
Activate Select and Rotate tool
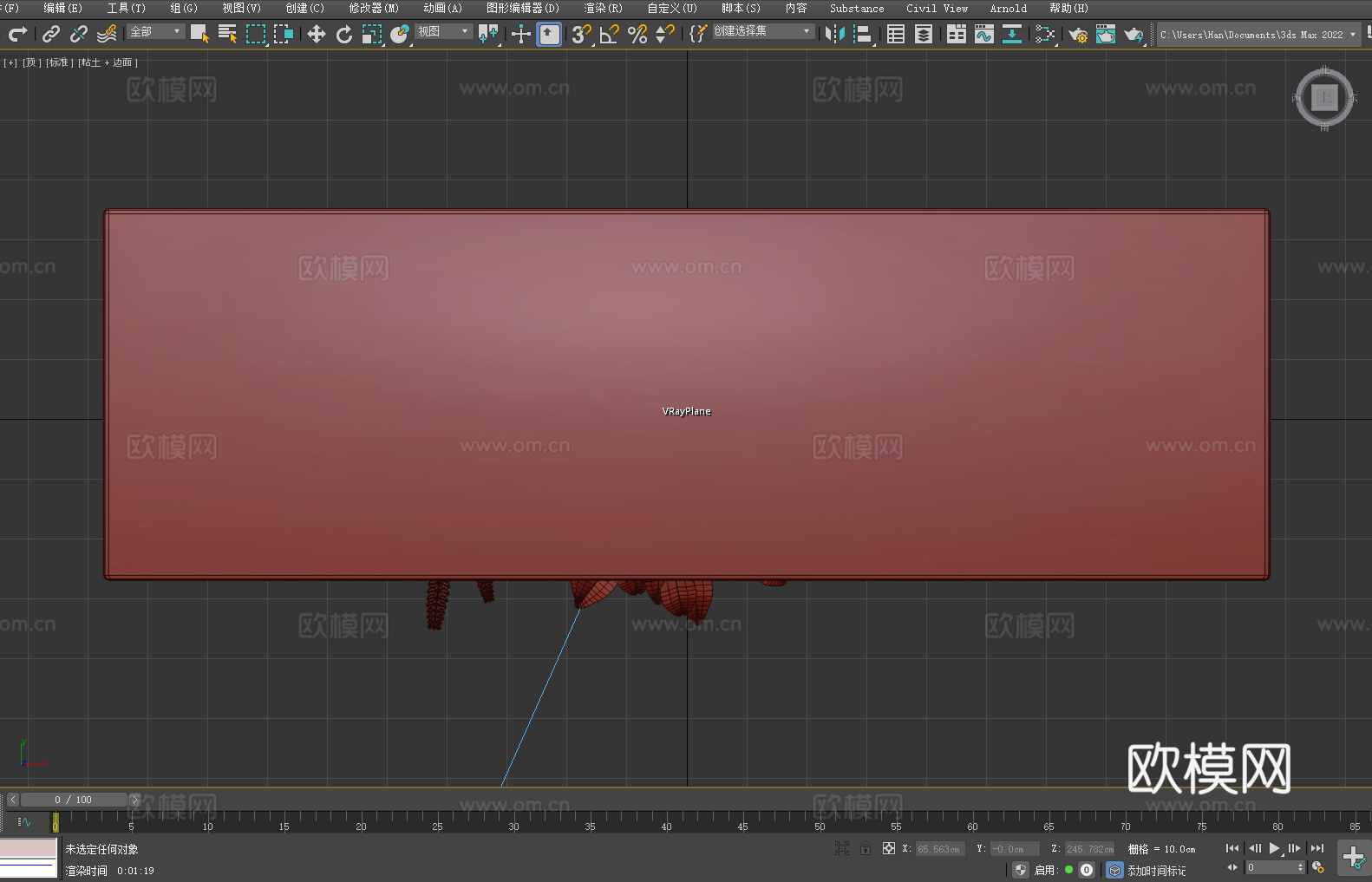pos(344,34)
